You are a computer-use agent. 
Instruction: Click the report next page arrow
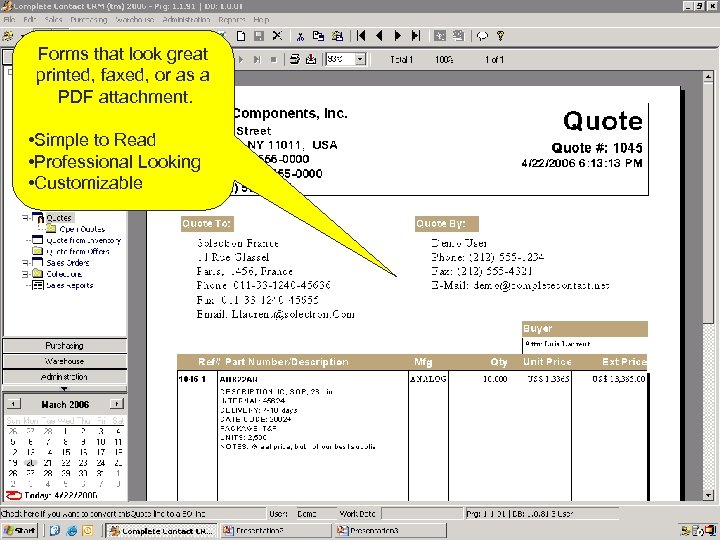[x=241, y=60]
